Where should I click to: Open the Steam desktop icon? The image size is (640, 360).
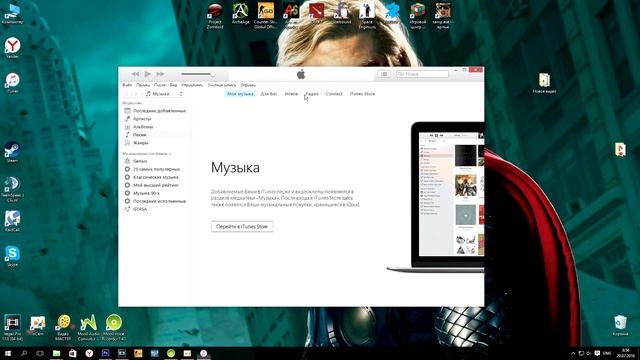12,152
